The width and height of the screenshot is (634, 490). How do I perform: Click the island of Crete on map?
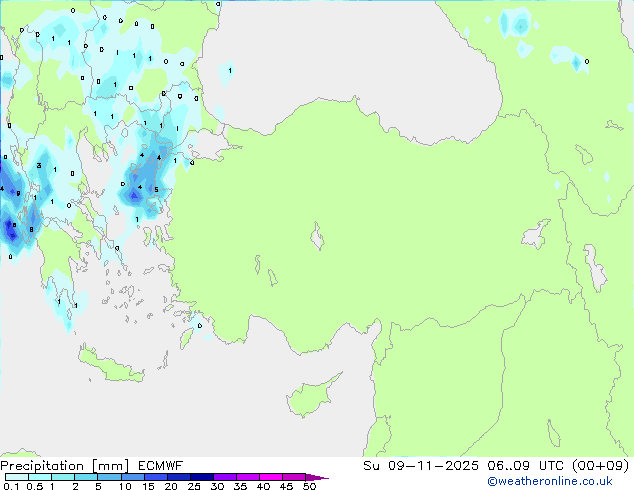coord(111,365)
